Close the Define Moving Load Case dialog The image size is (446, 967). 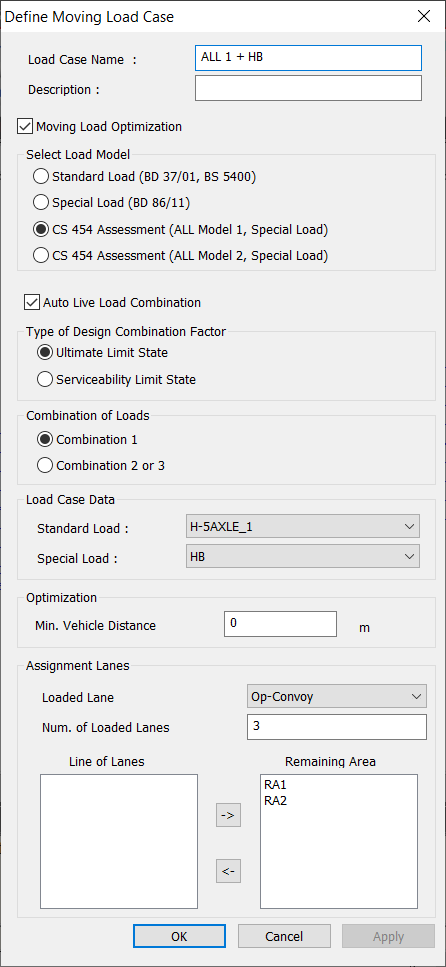point(424,17)
